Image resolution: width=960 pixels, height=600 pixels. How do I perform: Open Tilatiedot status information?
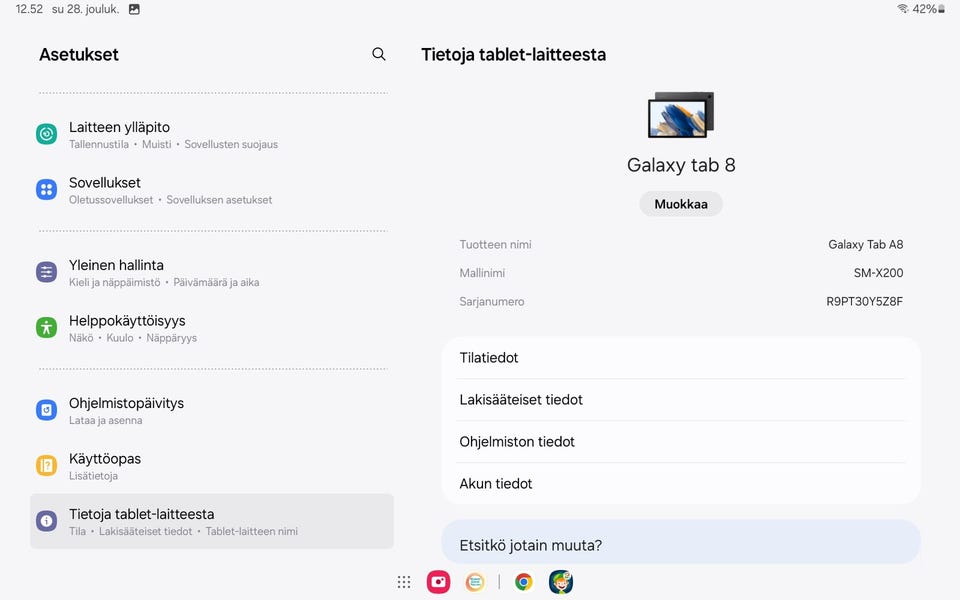pos(681,358)
